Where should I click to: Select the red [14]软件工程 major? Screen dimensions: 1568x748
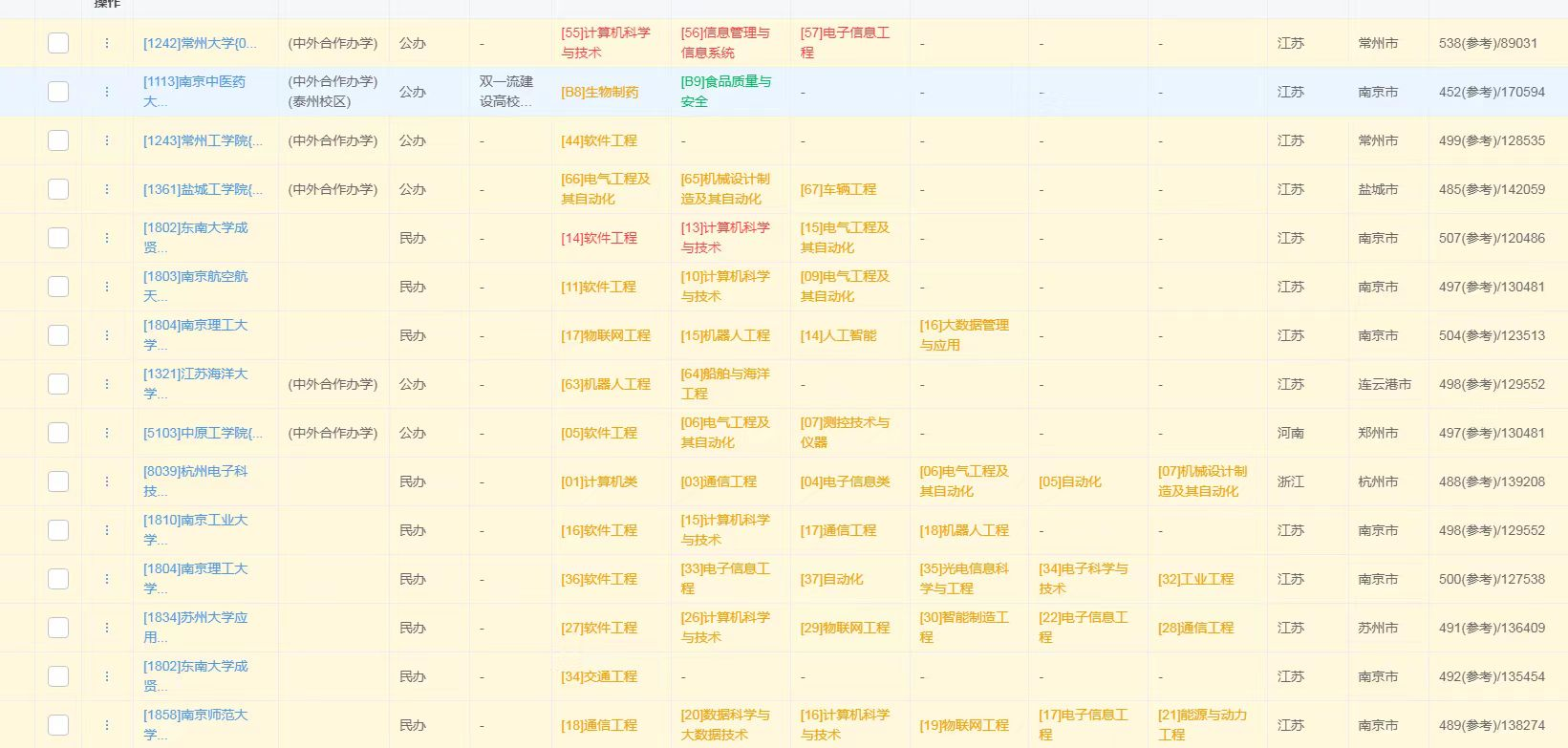(599, 238)
